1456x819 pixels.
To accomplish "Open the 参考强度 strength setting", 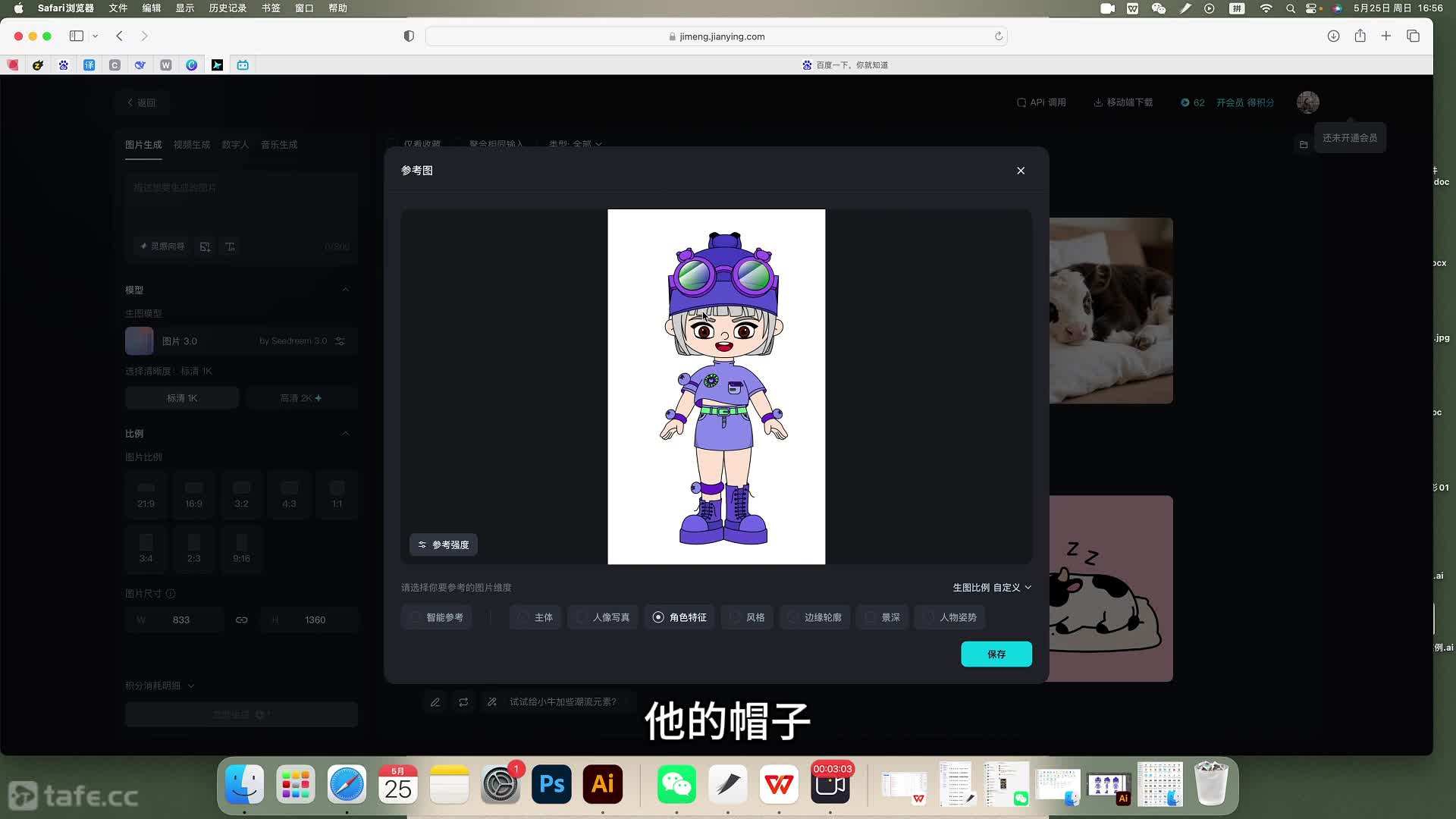I will click(444, 544).
